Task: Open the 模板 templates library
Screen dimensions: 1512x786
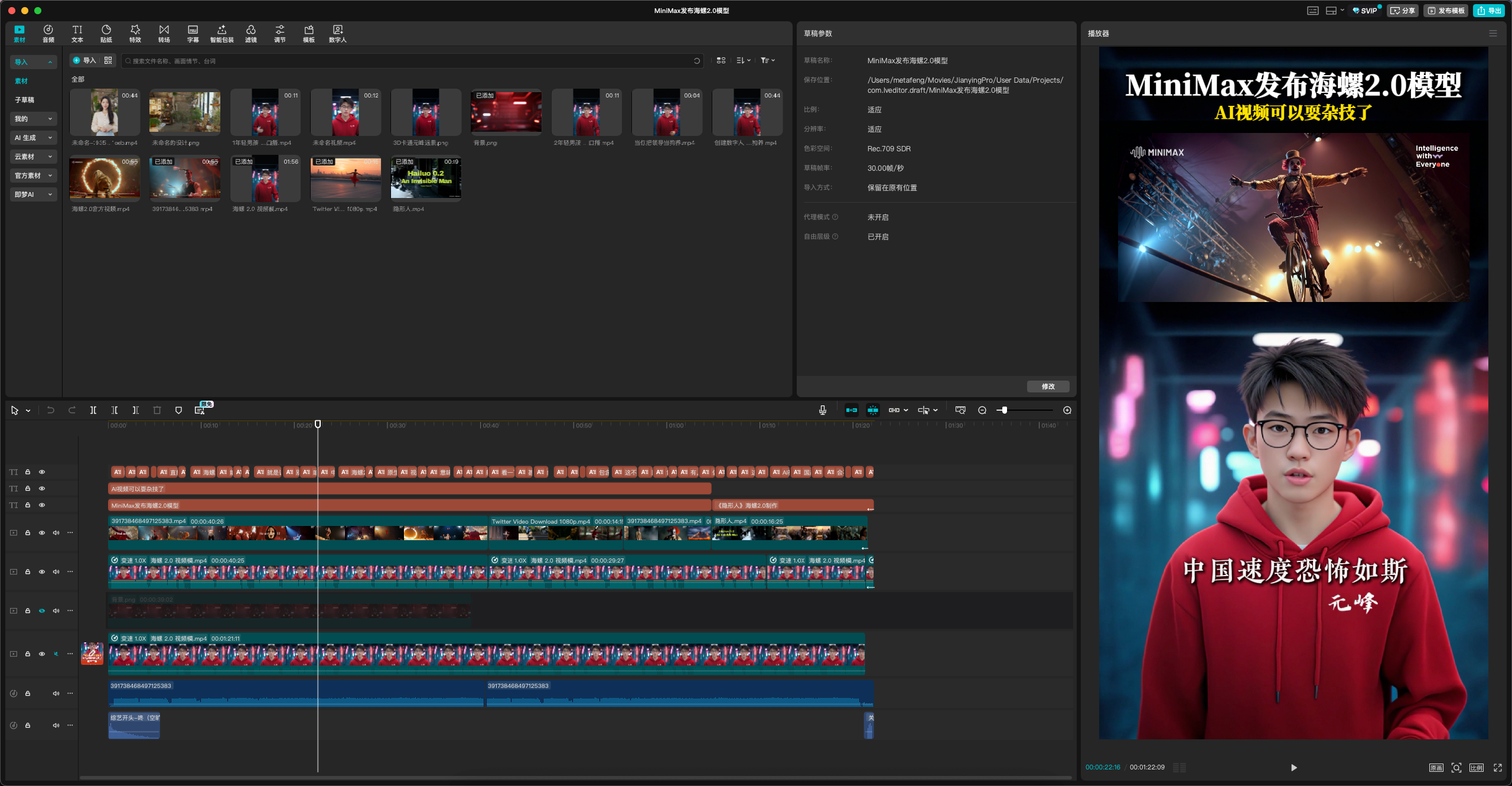Action: pyautogui.click(x=309, y=34)
